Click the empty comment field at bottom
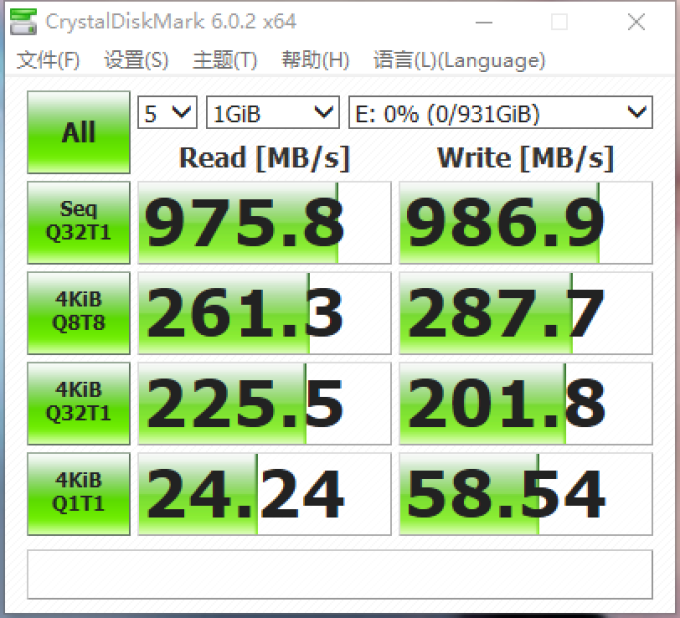Viewport: 680px width, 618px height. [x=340, y=574]
